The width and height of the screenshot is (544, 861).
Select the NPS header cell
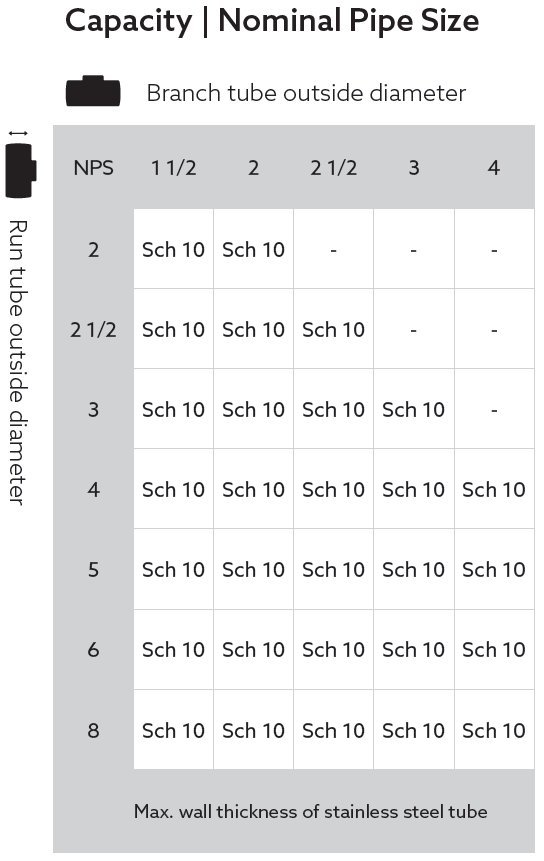[93, 167]
